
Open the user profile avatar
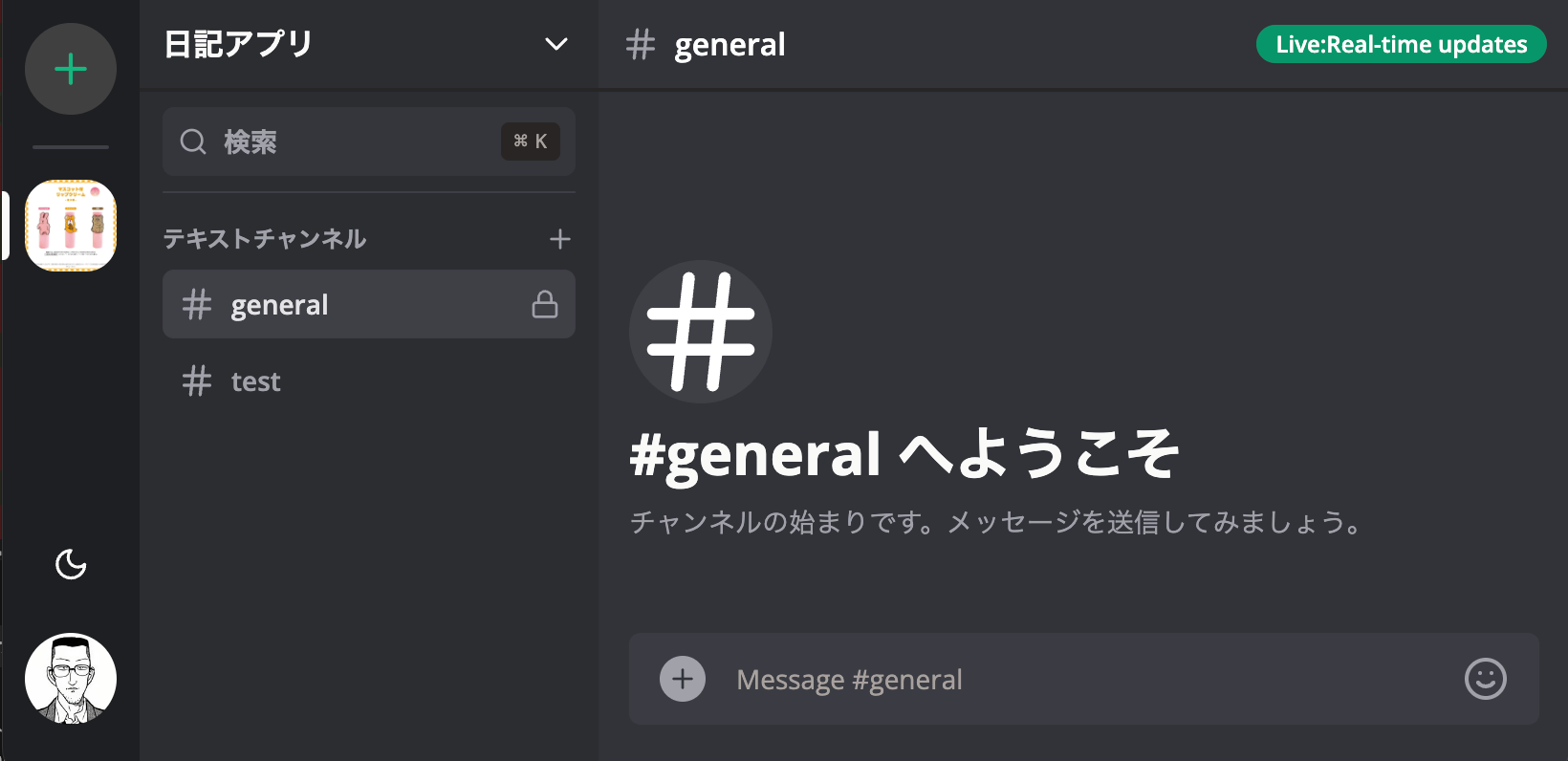pos(71,679)
